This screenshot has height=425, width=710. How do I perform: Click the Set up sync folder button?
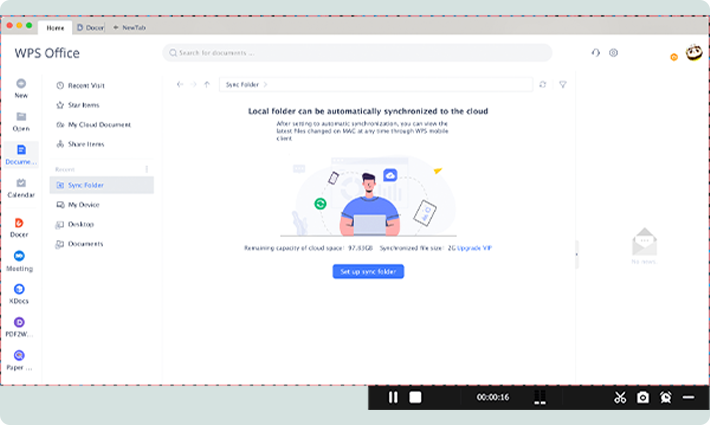(368, 271)
